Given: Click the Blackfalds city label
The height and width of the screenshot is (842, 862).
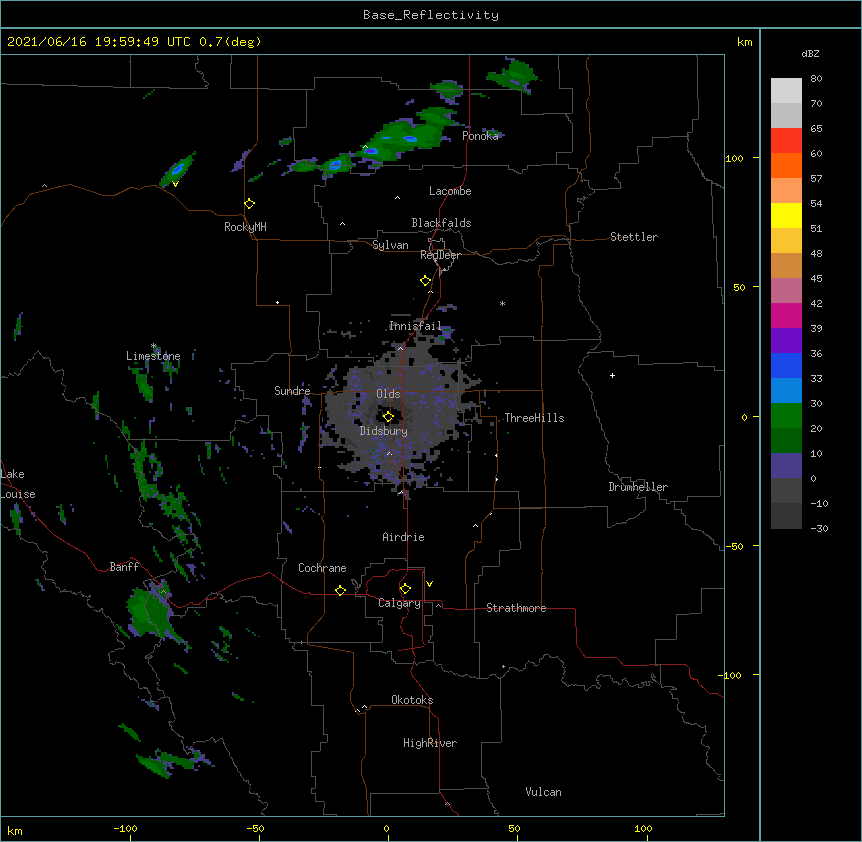Looking at the screenshot, I should pyautogui.click(x=441, y=223).
